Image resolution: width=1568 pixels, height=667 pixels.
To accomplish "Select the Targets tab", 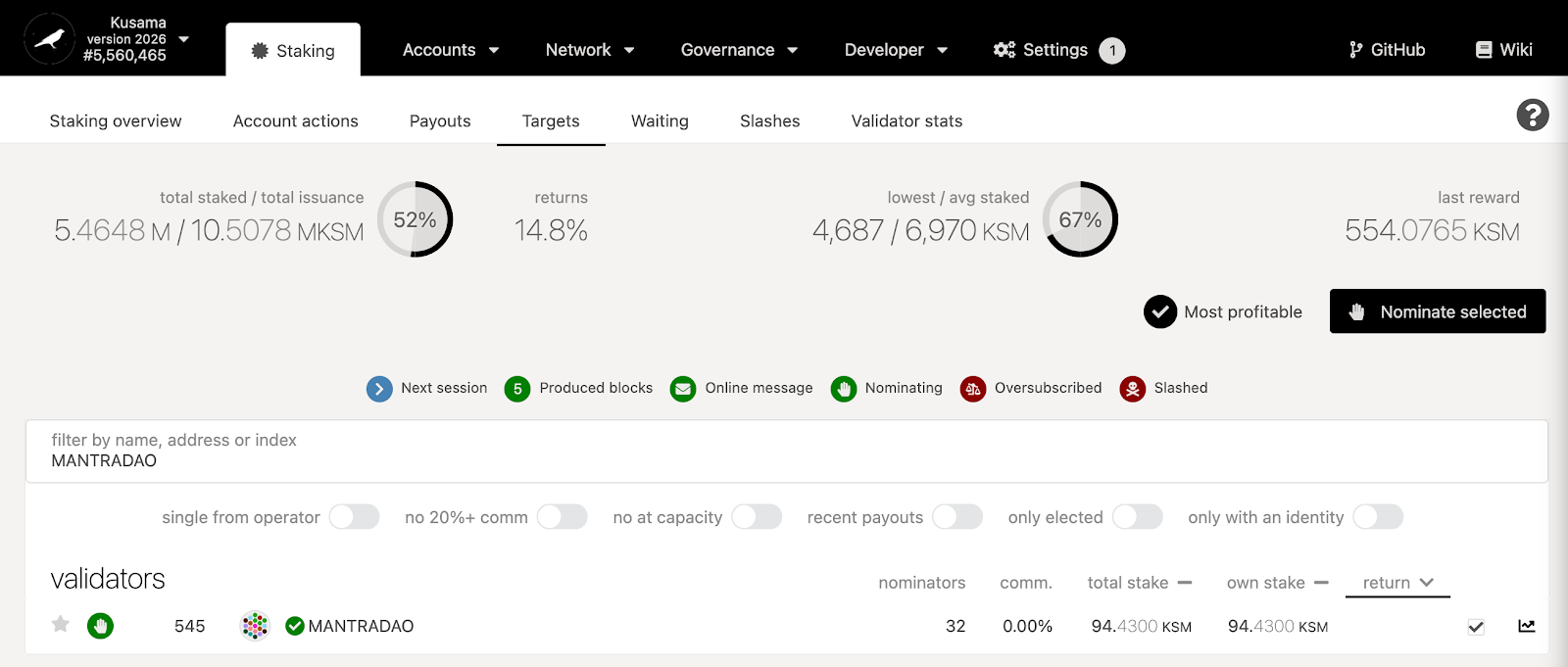I will (551, 120).
